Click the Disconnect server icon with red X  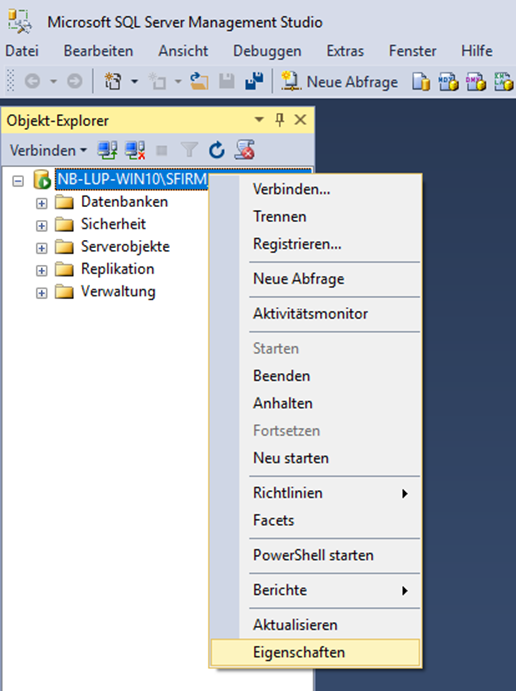pos(135,150)
